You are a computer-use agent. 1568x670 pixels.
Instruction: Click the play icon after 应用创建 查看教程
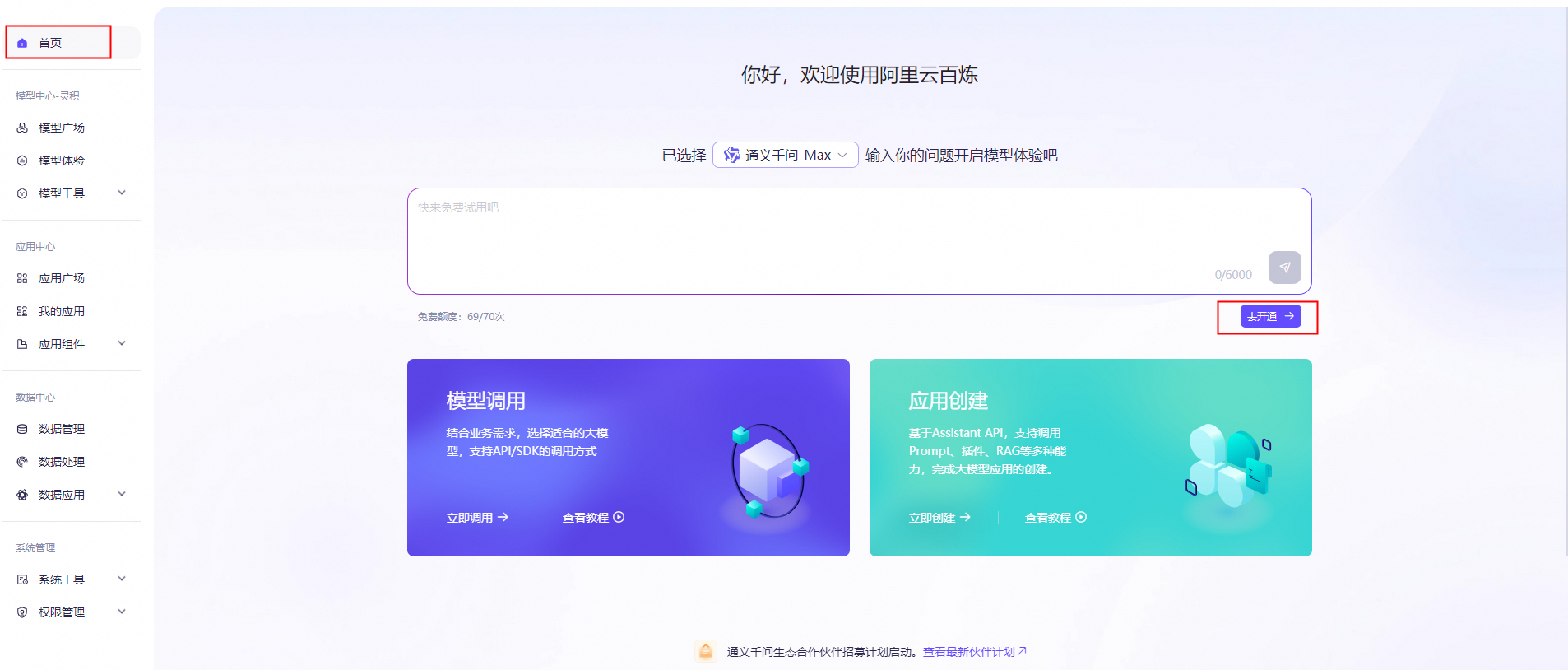(1081, 517)
